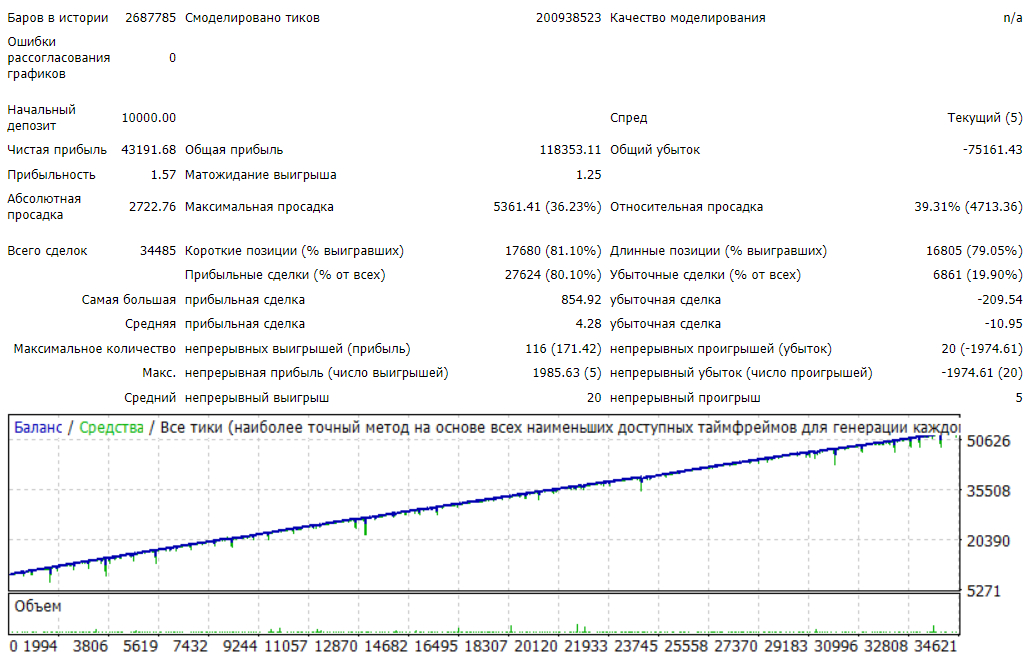Image resolution: width=1031 pixels, height=663 pixels.
Task: Select the label Общая прибыль
Action: (x=234, y=150)
